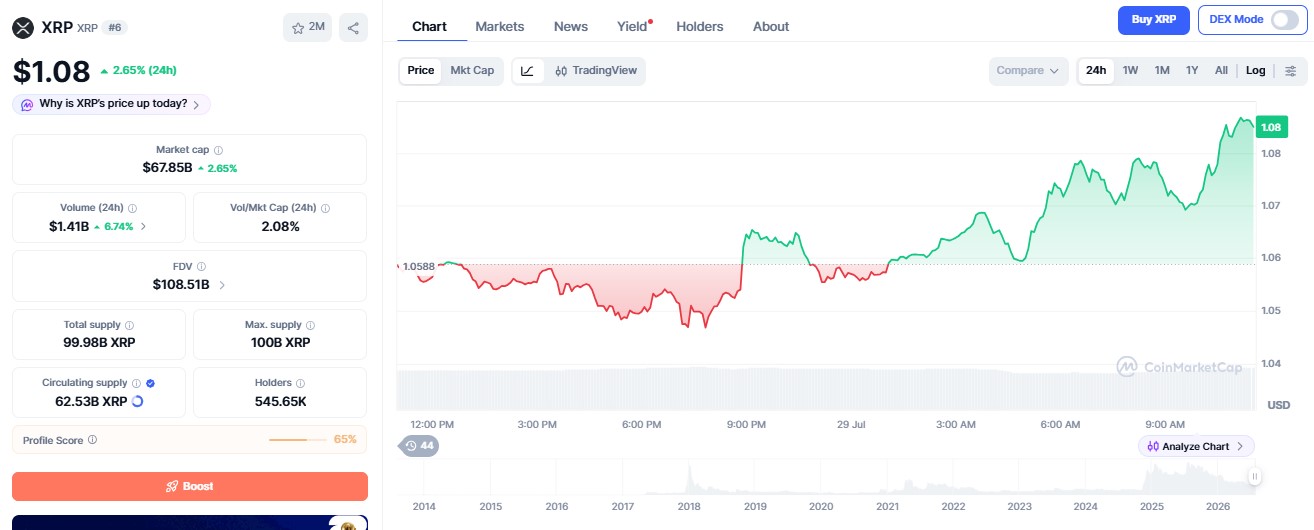Click the verified badge next to Circulating supply
1314x530 pixels.
coord(150,383)
